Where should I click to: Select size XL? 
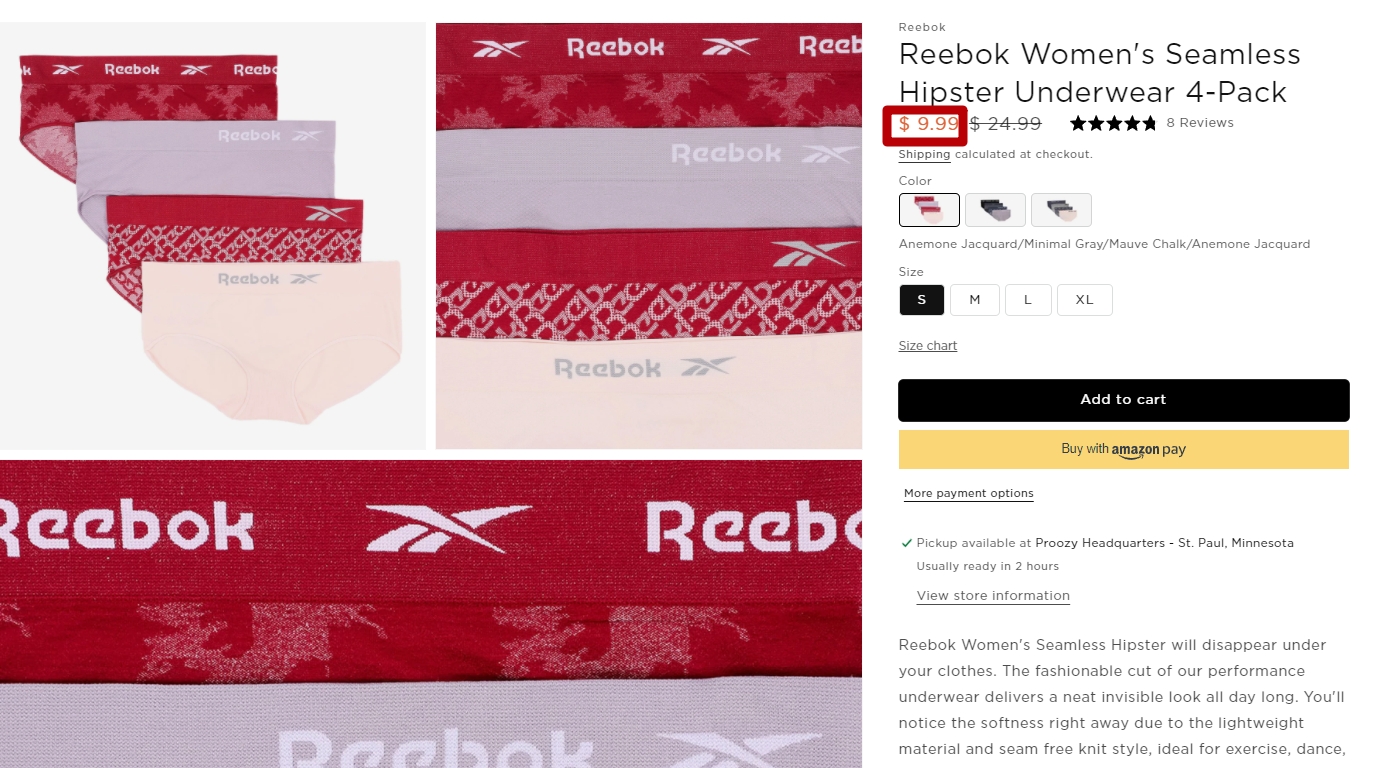(1085, 300)
